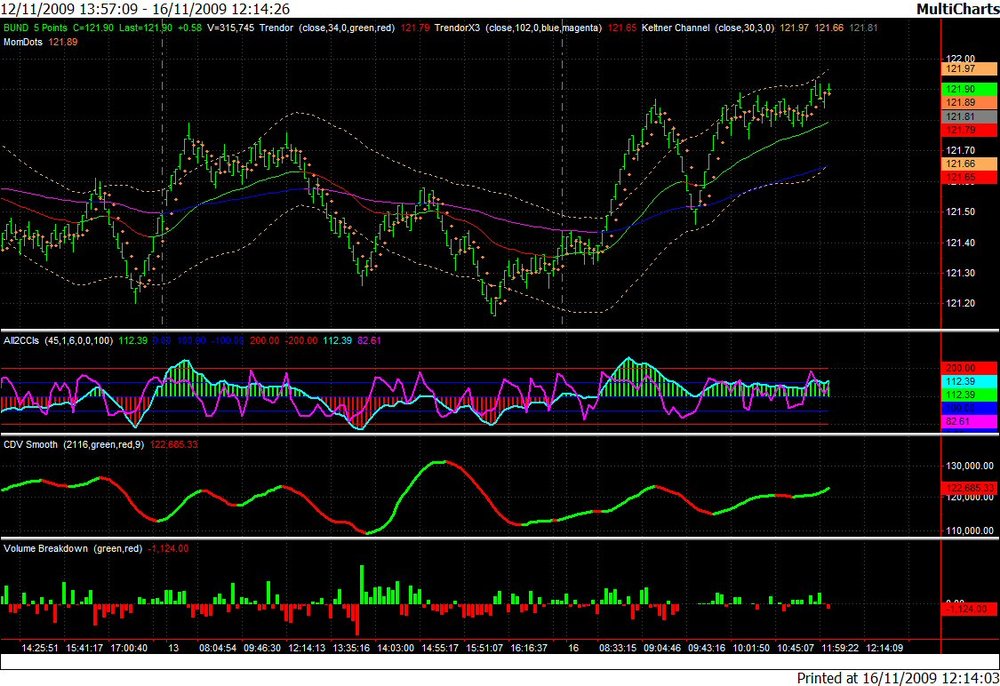Click the 121.70 price scale label
This screenshot has height=686, width=1000.
[x=960, y=150]
